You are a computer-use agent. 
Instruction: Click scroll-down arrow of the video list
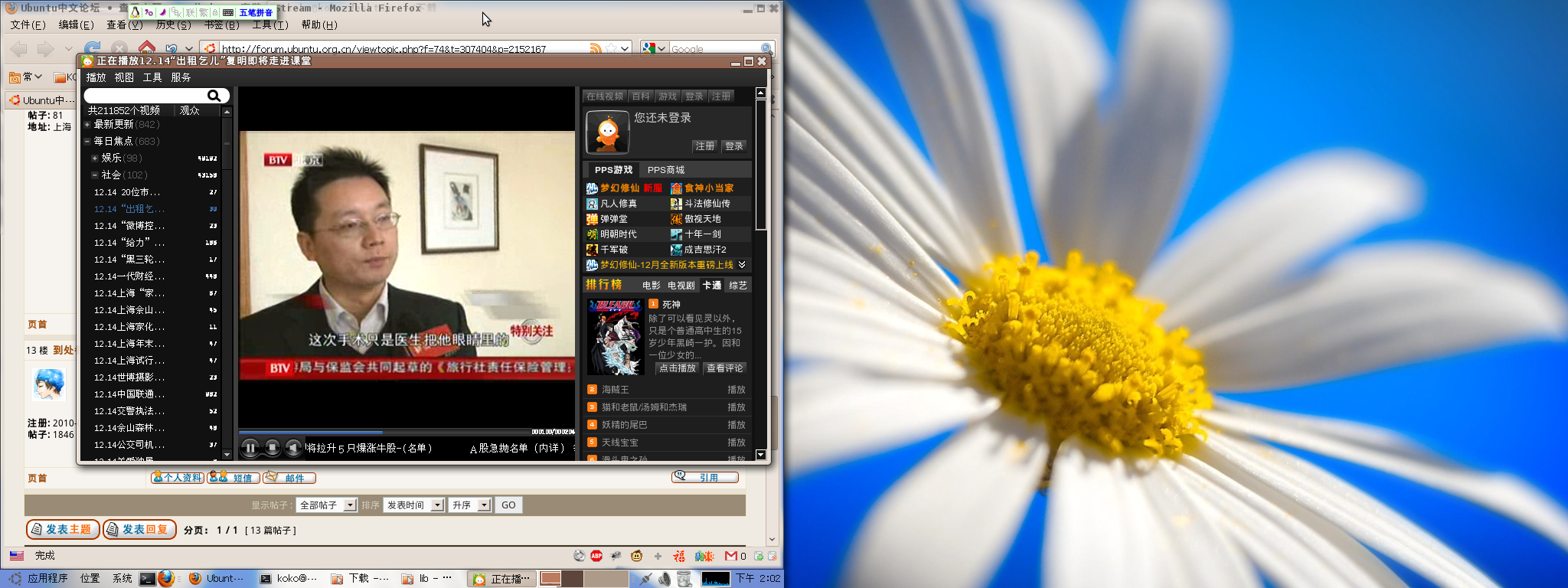pos(227,455)
